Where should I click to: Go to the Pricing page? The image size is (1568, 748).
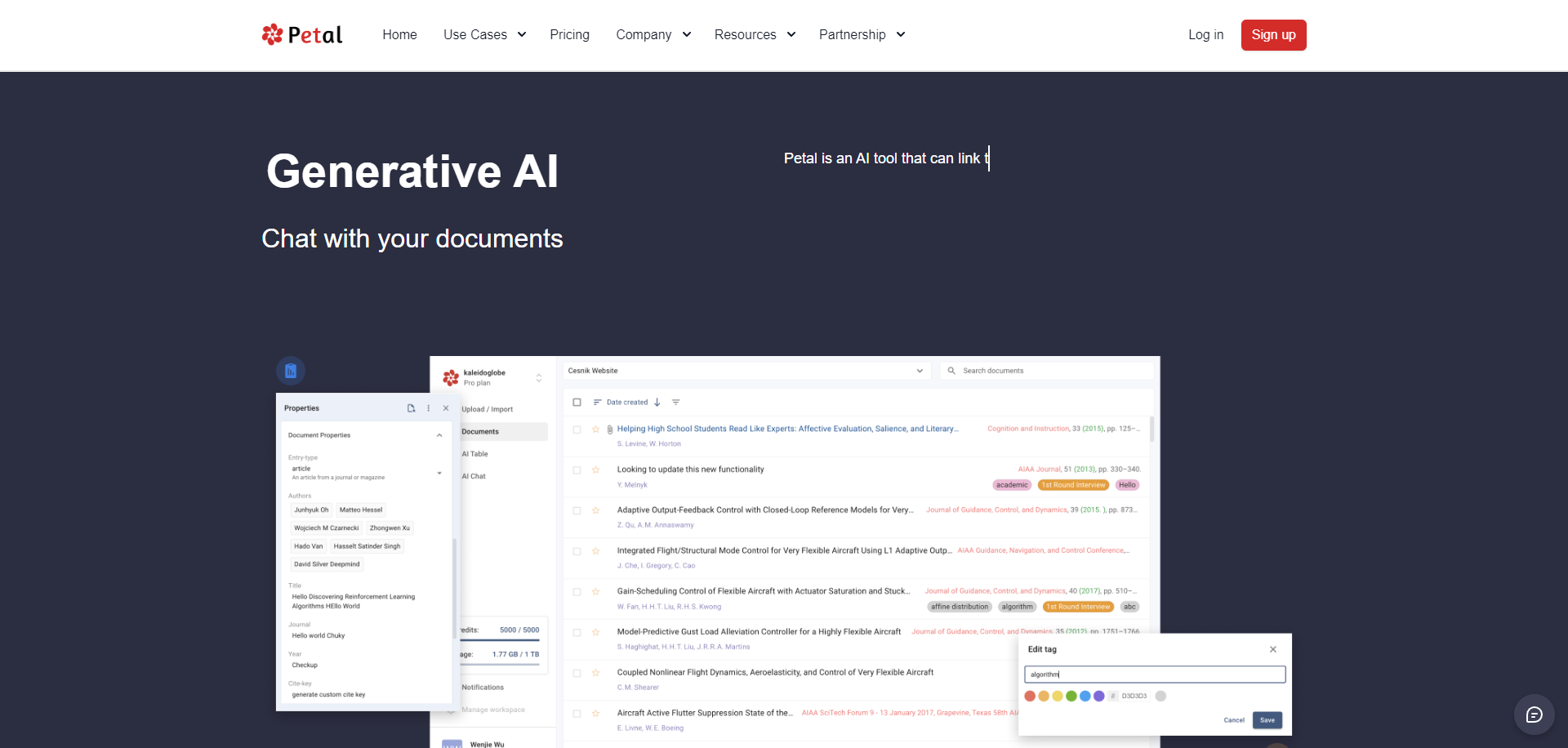569,34
